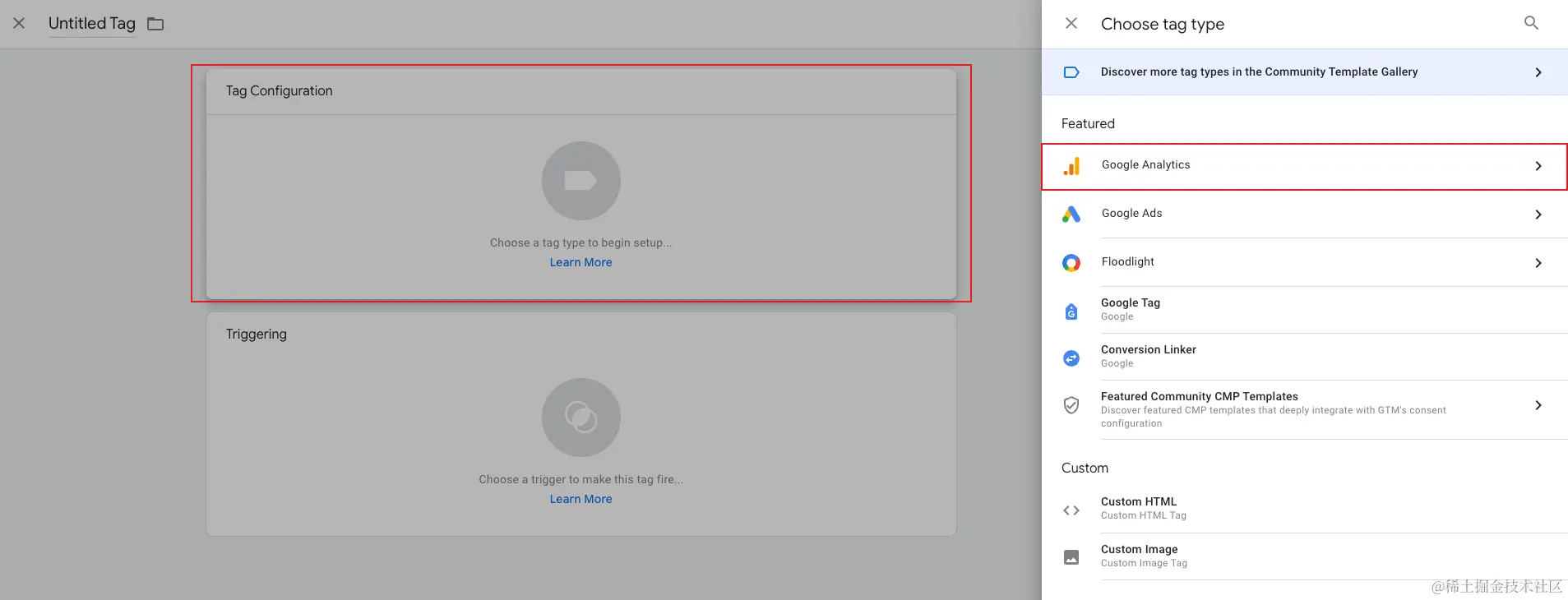Expand the Google Ads row chevron

coord(1538,215)
